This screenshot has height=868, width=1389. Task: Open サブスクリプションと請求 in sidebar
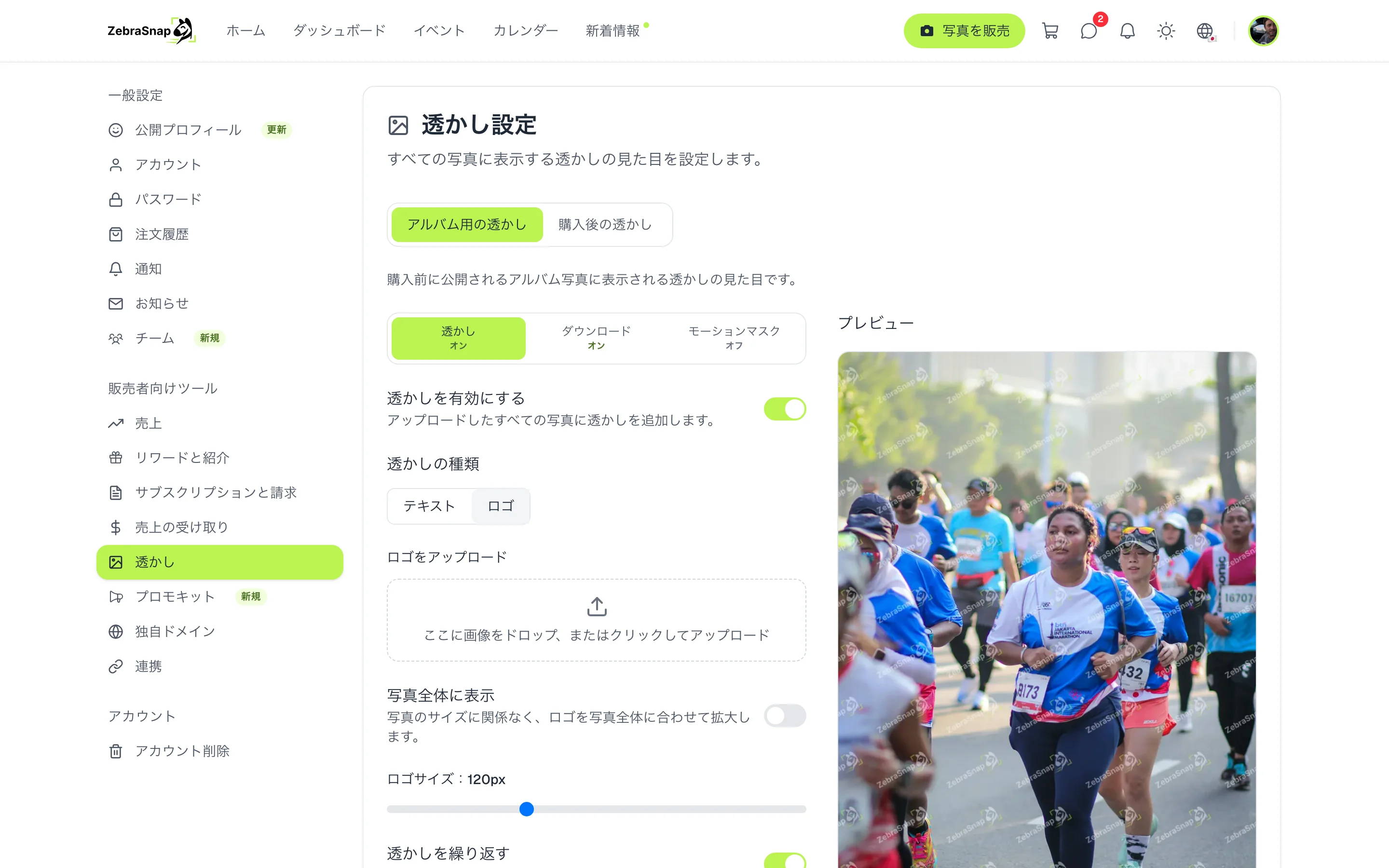pyautogui.click(x=220, y=492)
